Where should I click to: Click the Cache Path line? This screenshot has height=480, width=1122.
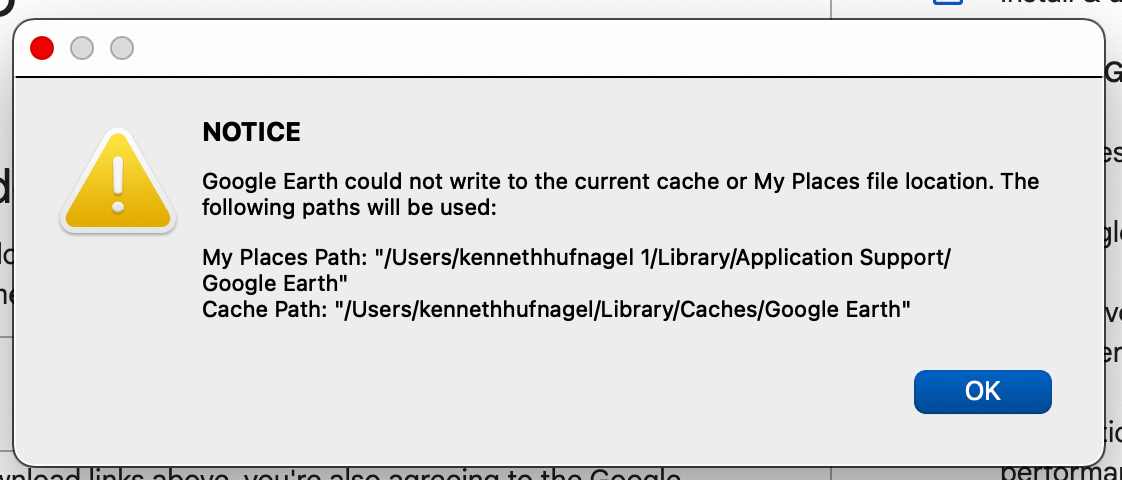coord(556,309)
